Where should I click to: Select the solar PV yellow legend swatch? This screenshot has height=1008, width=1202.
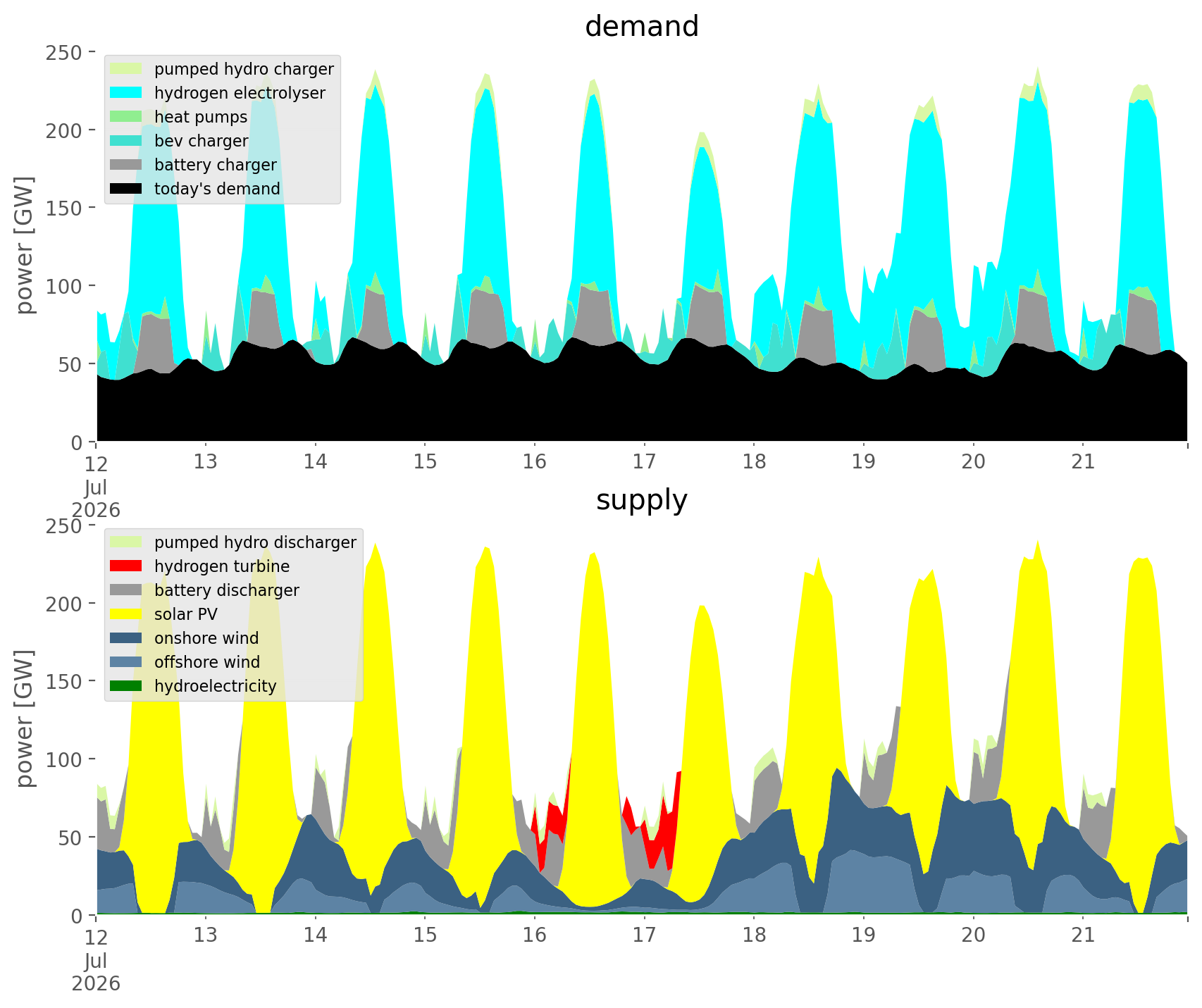(x=127, y=614)
